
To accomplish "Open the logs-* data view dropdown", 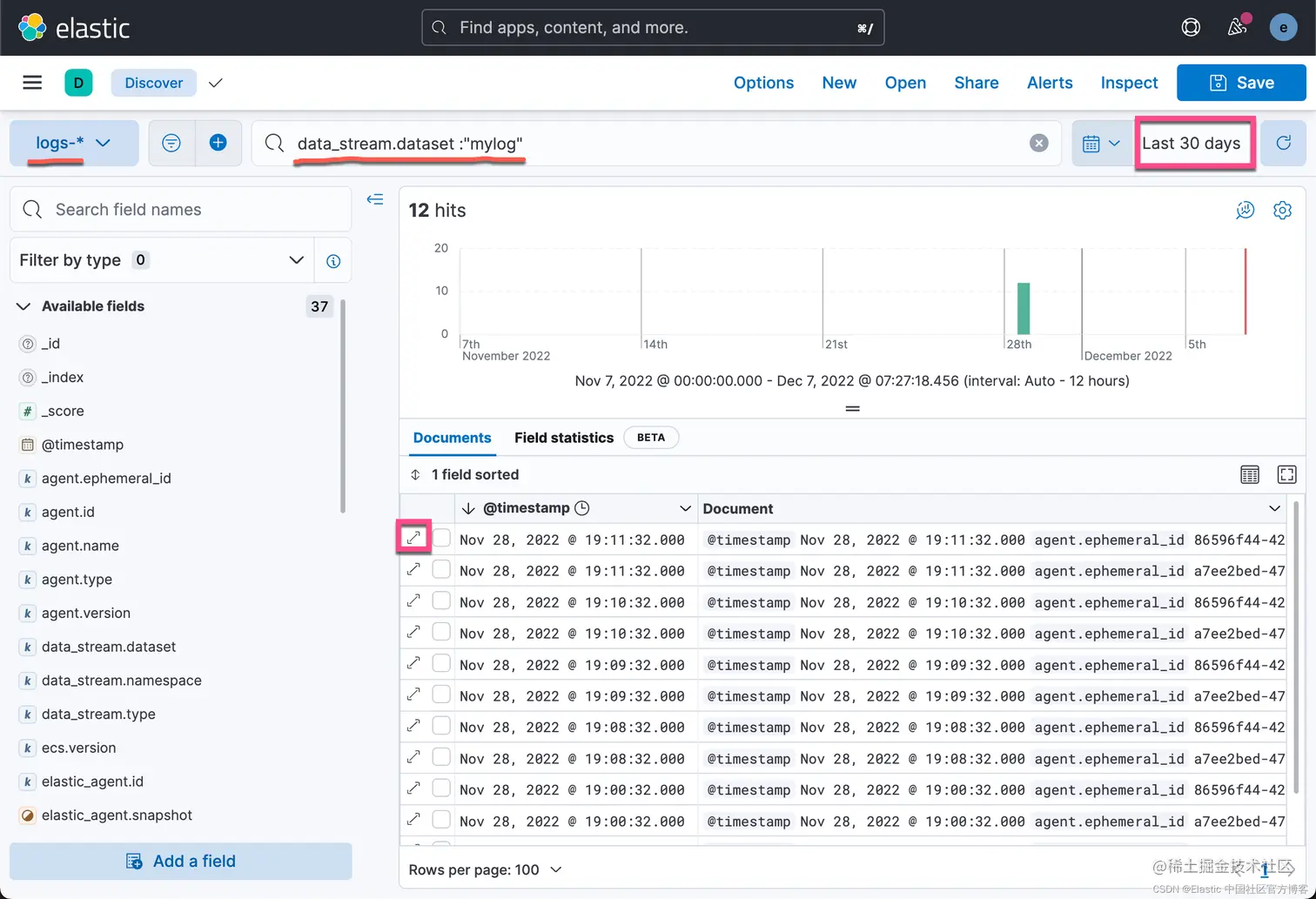I will 74,143.
